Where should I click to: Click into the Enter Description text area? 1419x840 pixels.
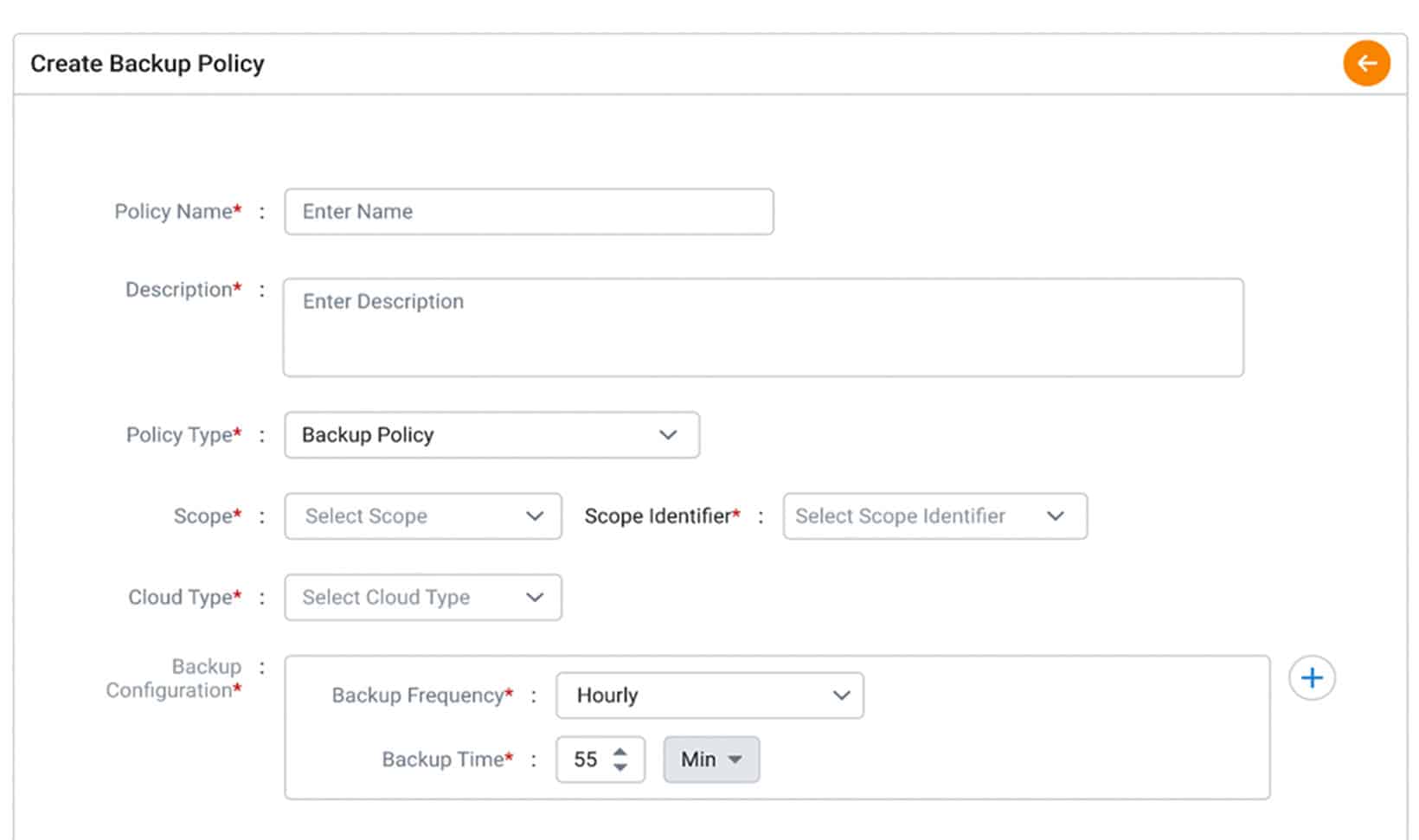[x=762, y=327]
